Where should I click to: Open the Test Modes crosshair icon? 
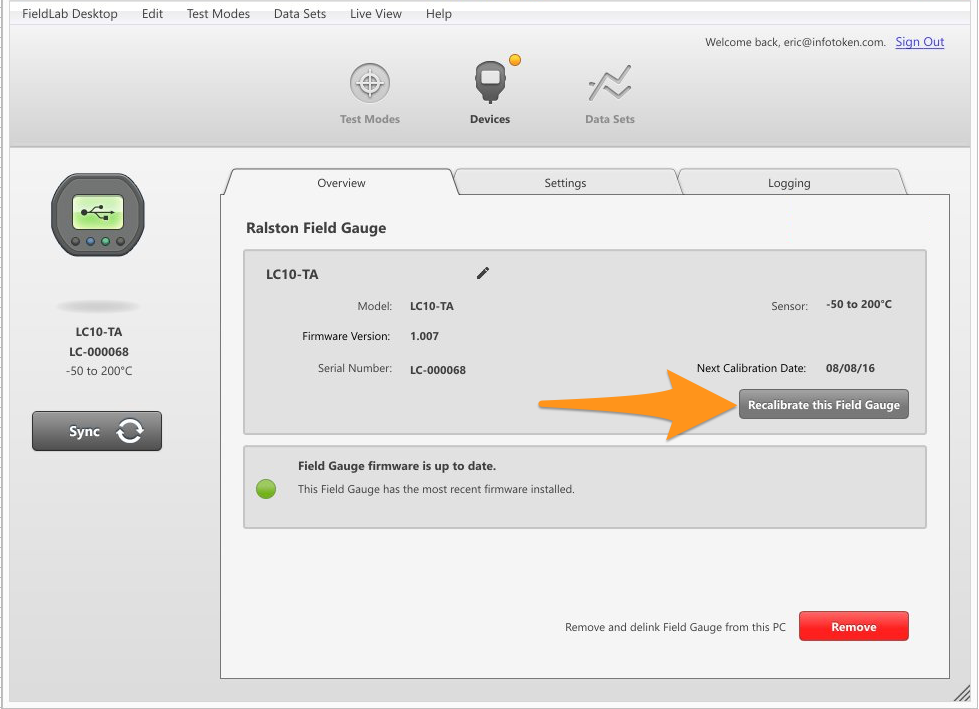[370, 83]
